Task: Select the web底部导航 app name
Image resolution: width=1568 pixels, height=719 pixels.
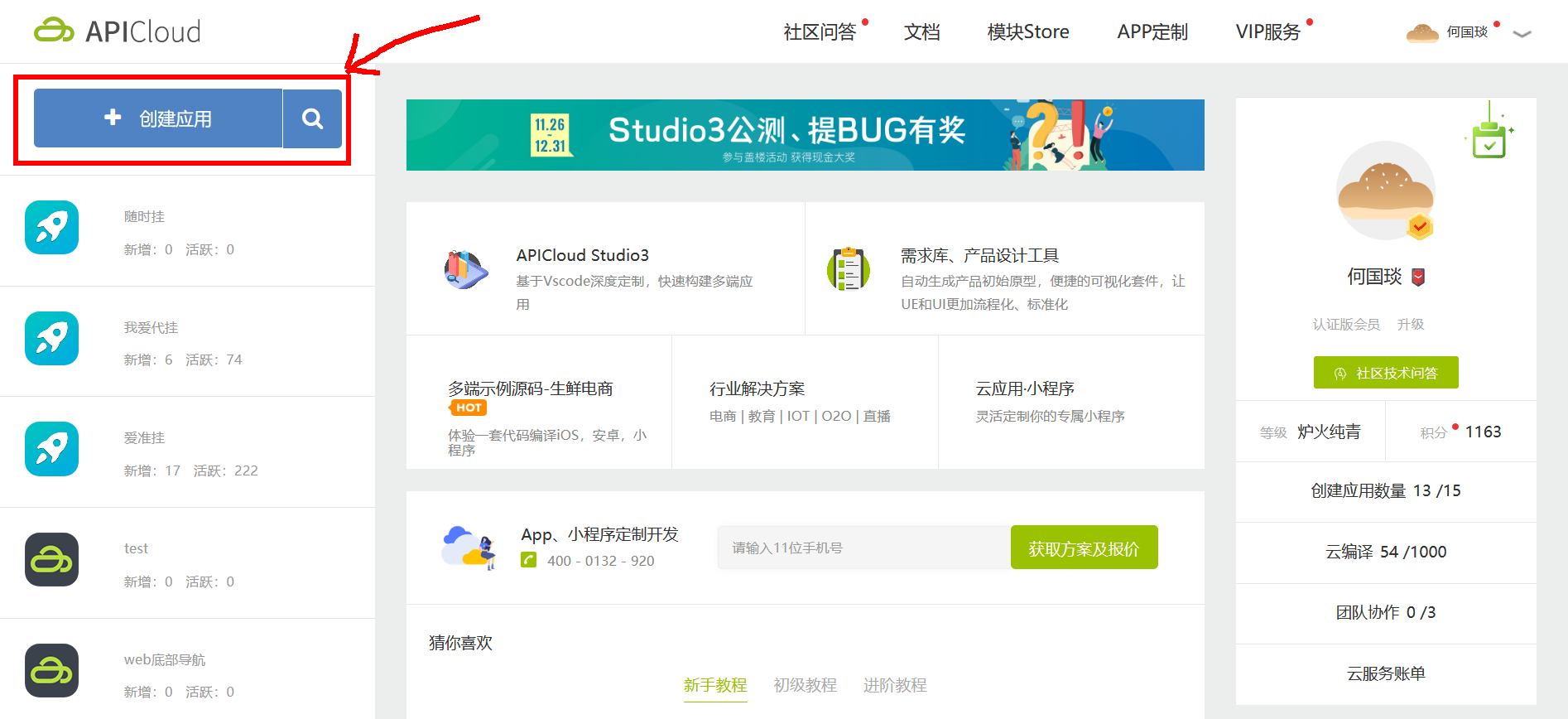Action: tap(165, 659)
